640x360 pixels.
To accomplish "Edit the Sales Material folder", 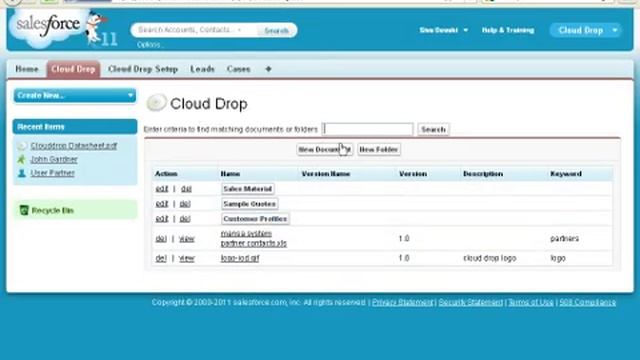I will (162, 189).
